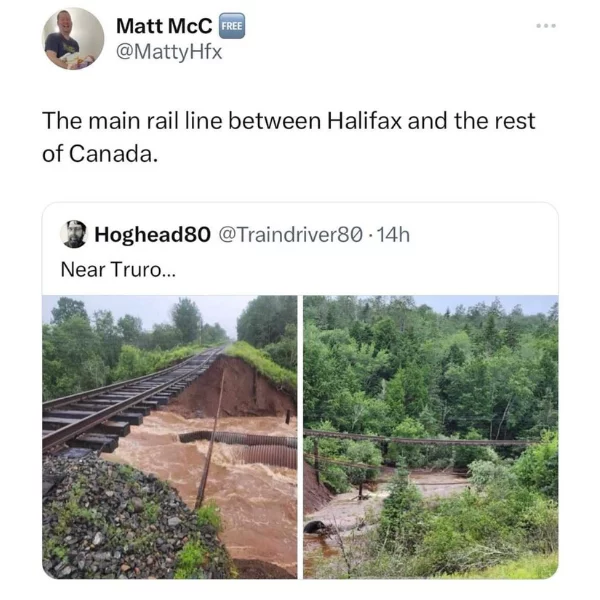600x600 pixels.
Task: Open Matt McC's profile picture
Action: [x=73, y=39]
